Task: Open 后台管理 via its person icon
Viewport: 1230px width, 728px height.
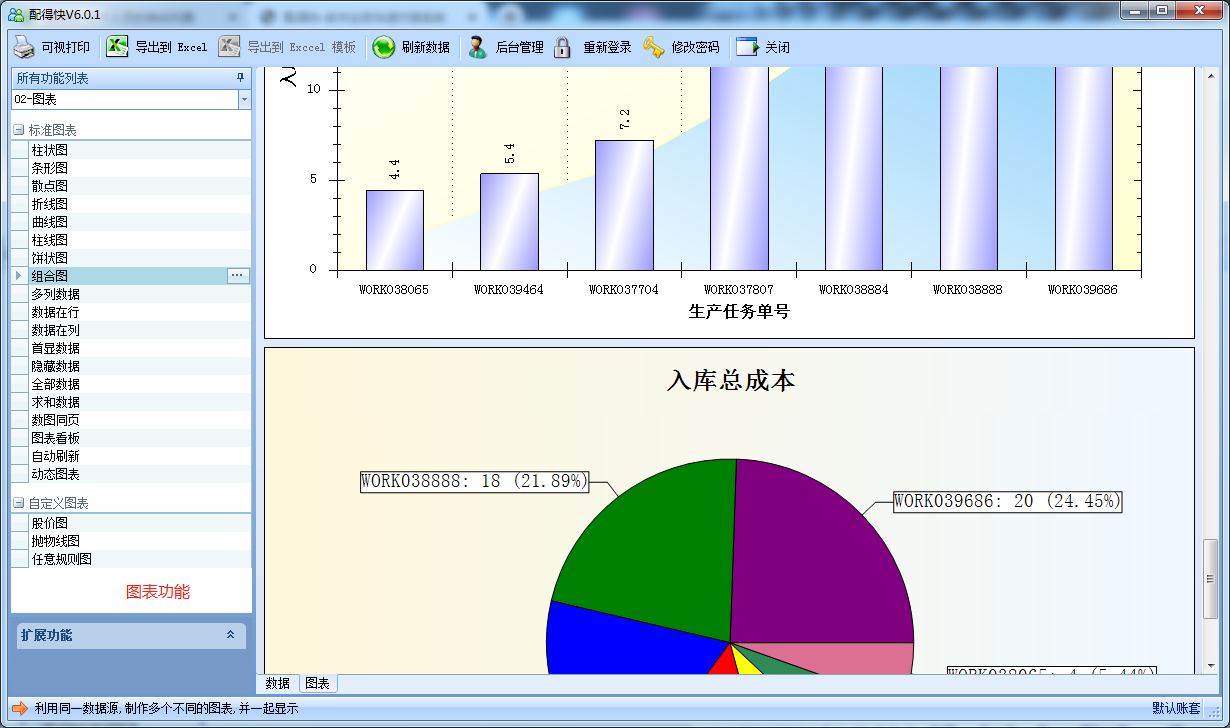Action: pyautogui.click(x=478, y=47)
